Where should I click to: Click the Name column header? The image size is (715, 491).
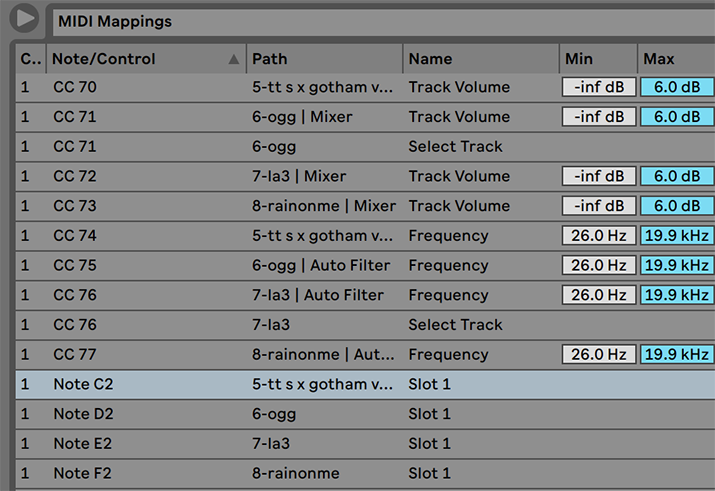coord(481,59)
